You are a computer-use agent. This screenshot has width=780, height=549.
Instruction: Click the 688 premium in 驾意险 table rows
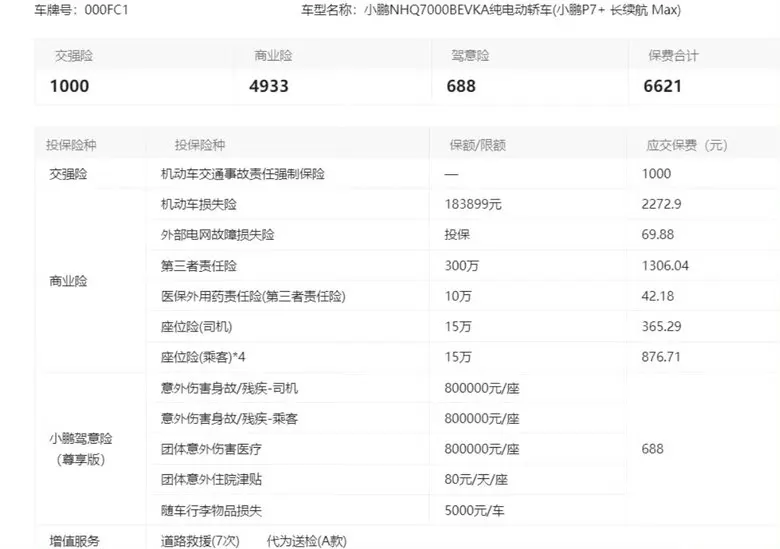pyautogui.click(x=652, y=450)
